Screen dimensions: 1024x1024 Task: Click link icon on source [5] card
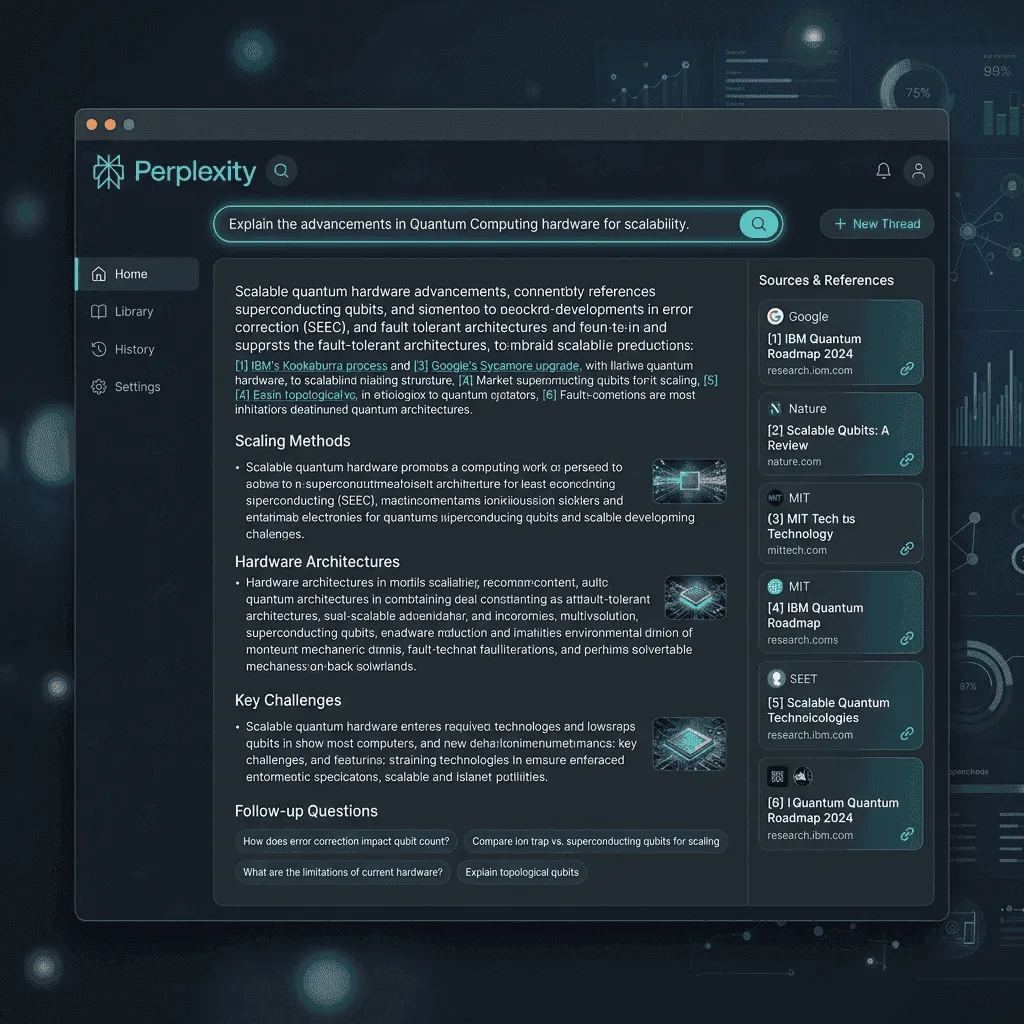907,733
